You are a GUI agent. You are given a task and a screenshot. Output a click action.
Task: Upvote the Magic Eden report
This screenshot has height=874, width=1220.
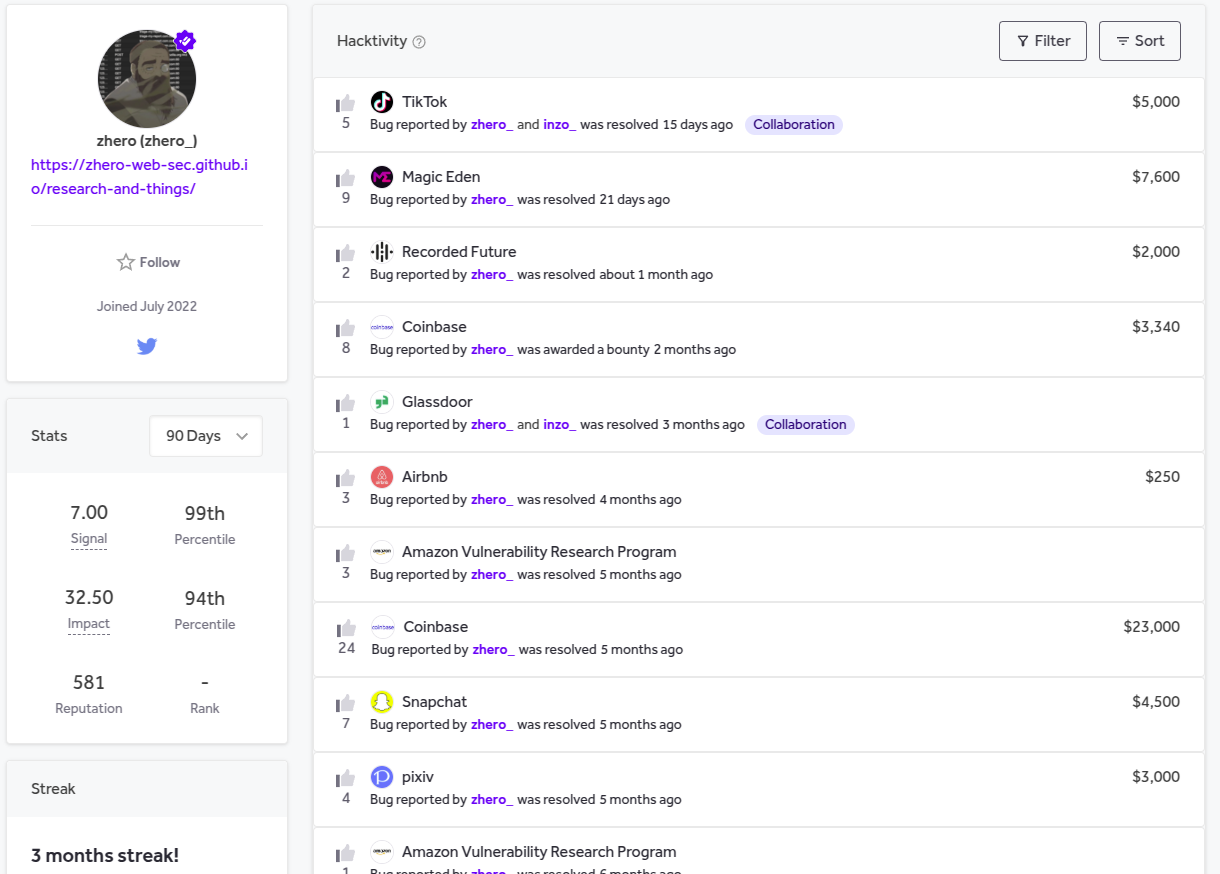click(x=346, y=178)
